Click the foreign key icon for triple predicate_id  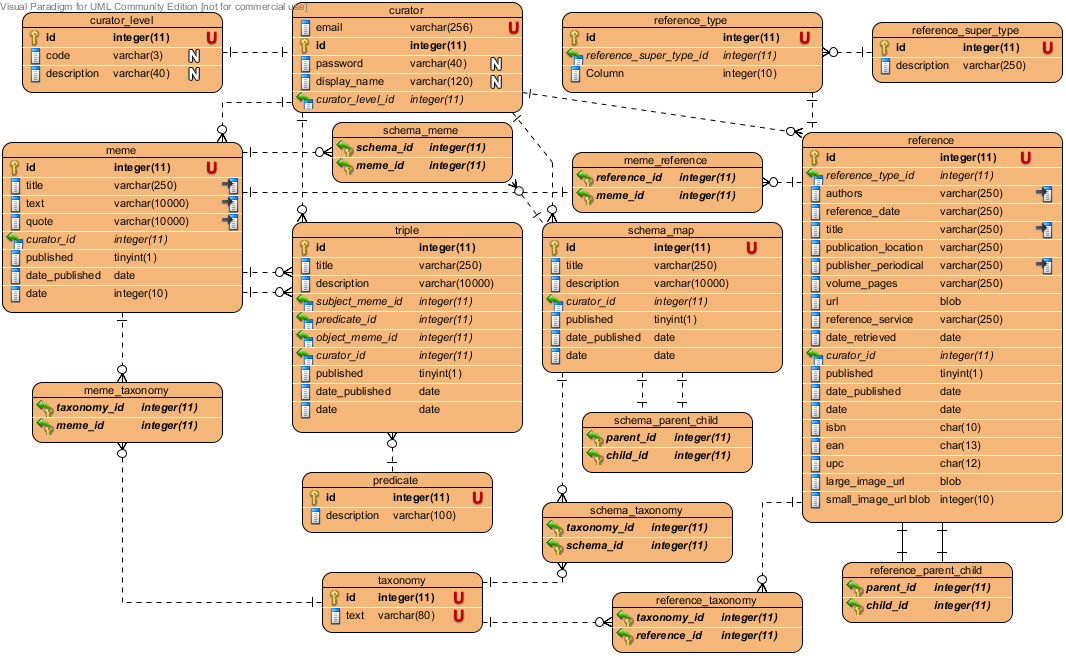pos(306,320)
